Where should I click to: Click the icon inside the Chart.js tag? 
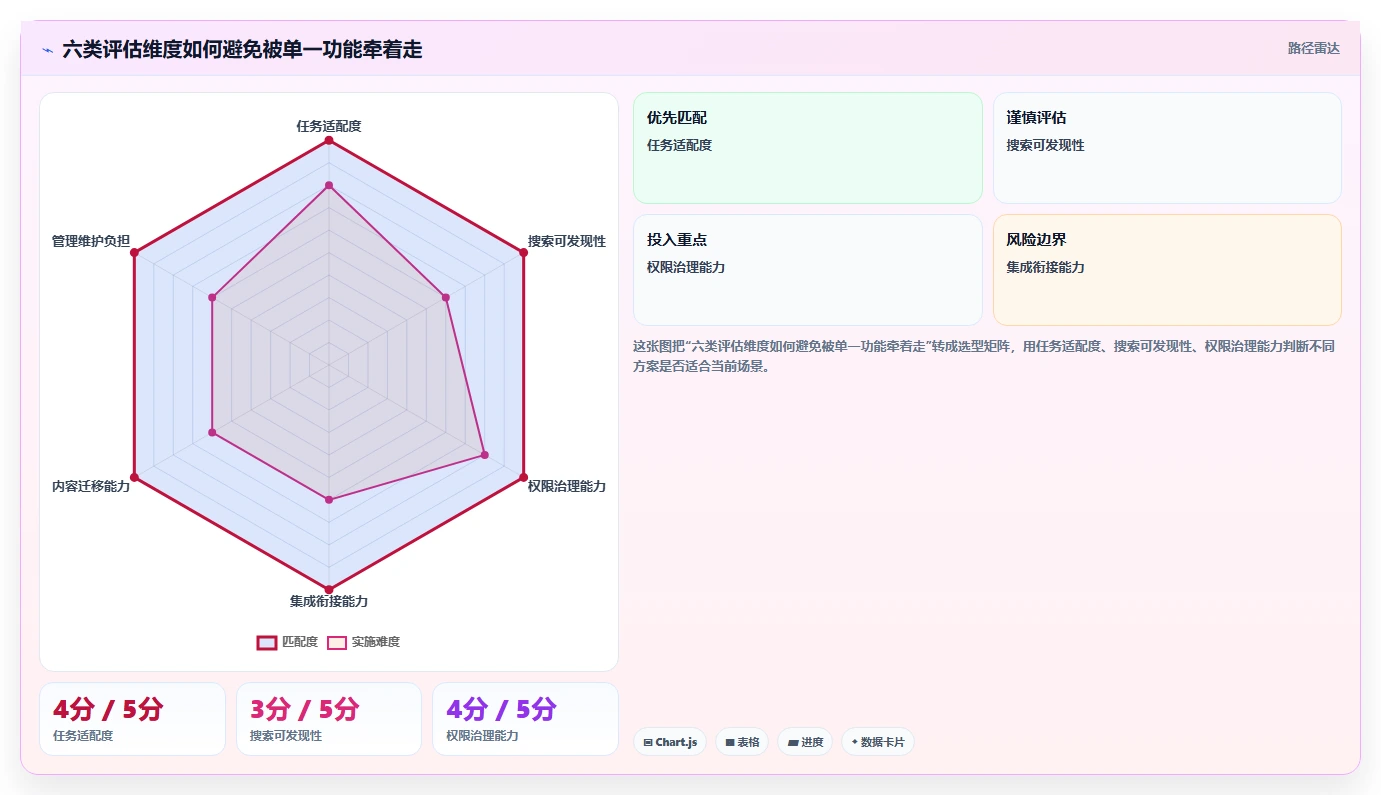click(648, 743)
